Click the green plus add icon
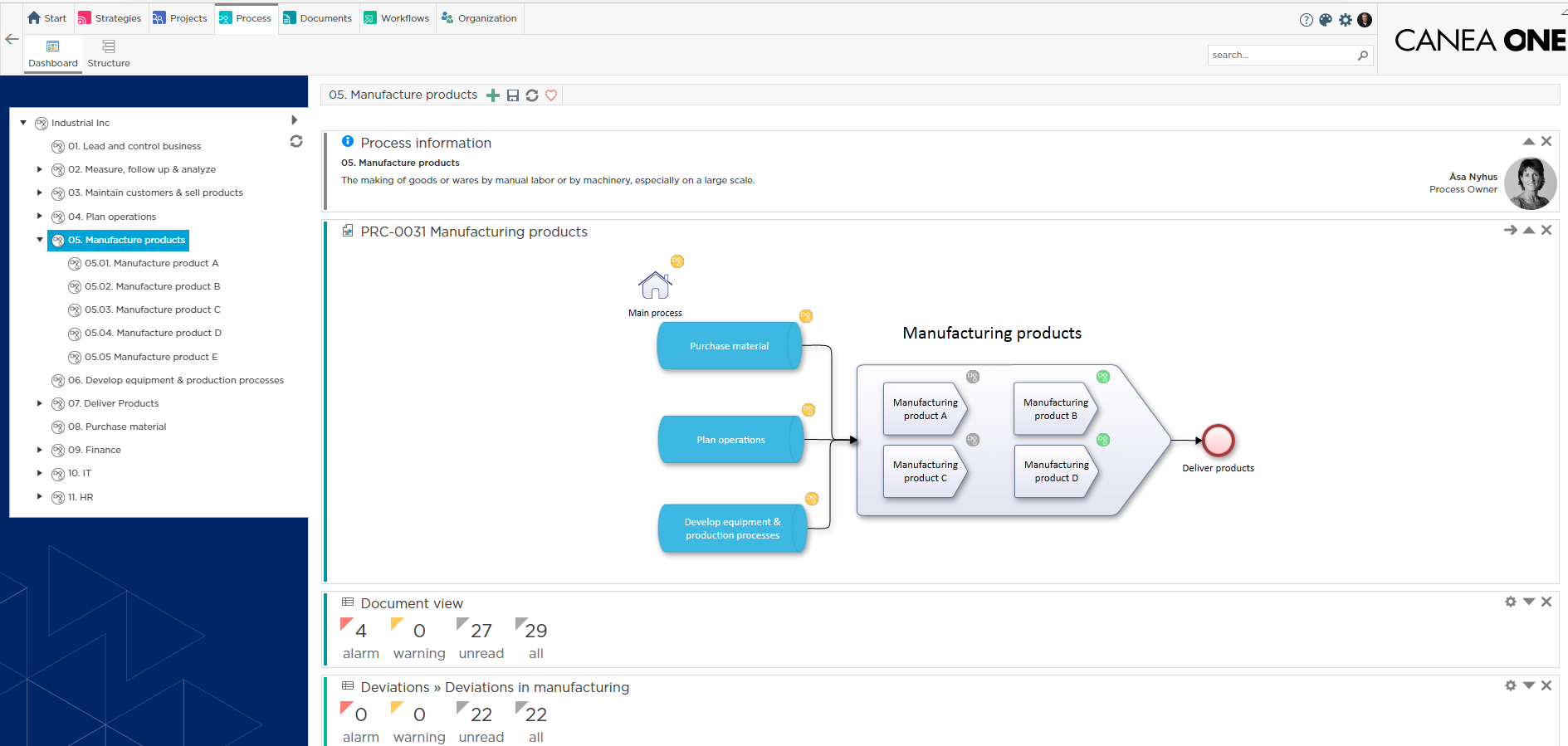 (x=493, y=95)
